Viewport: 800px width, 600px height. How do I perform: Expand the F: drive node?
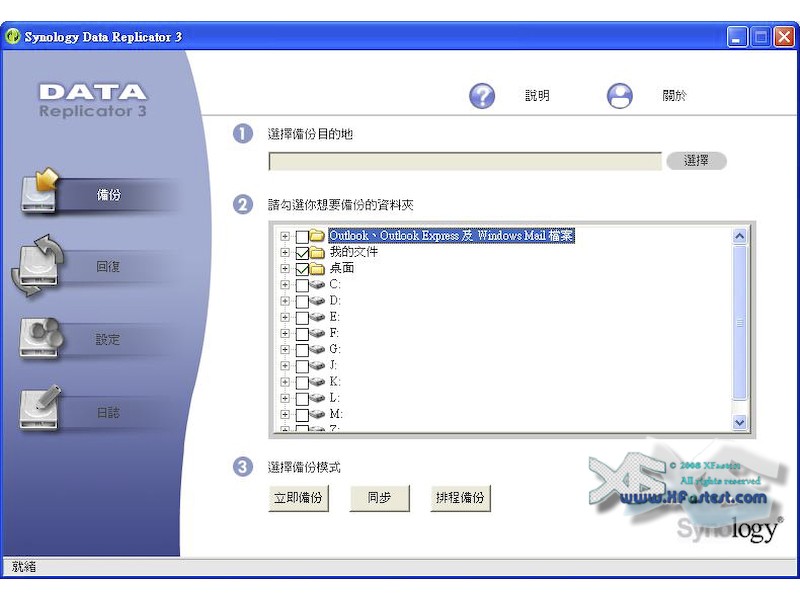(285, 334)
